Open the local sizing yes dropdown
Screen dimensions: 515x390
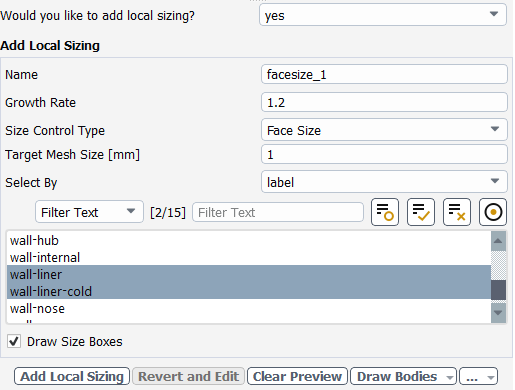383,15
